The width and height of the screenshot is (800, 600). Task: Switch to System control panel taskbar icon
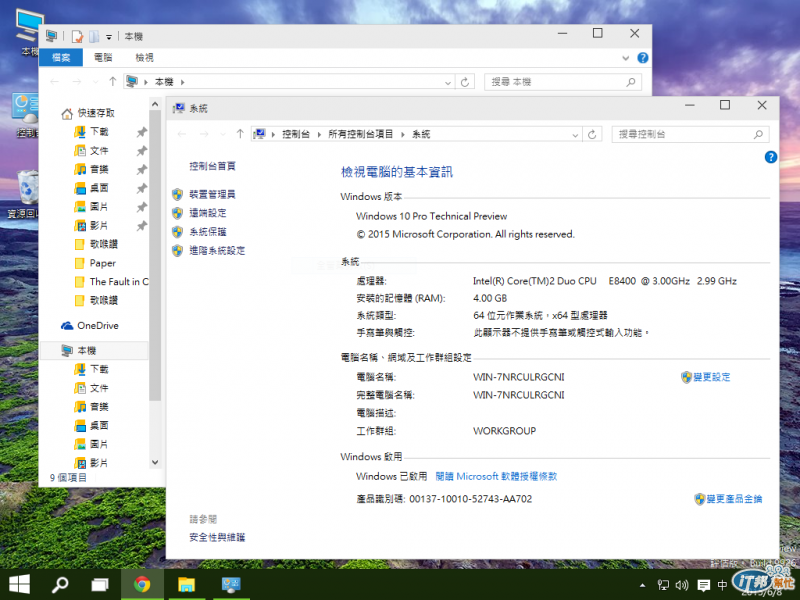coord(231,584)
